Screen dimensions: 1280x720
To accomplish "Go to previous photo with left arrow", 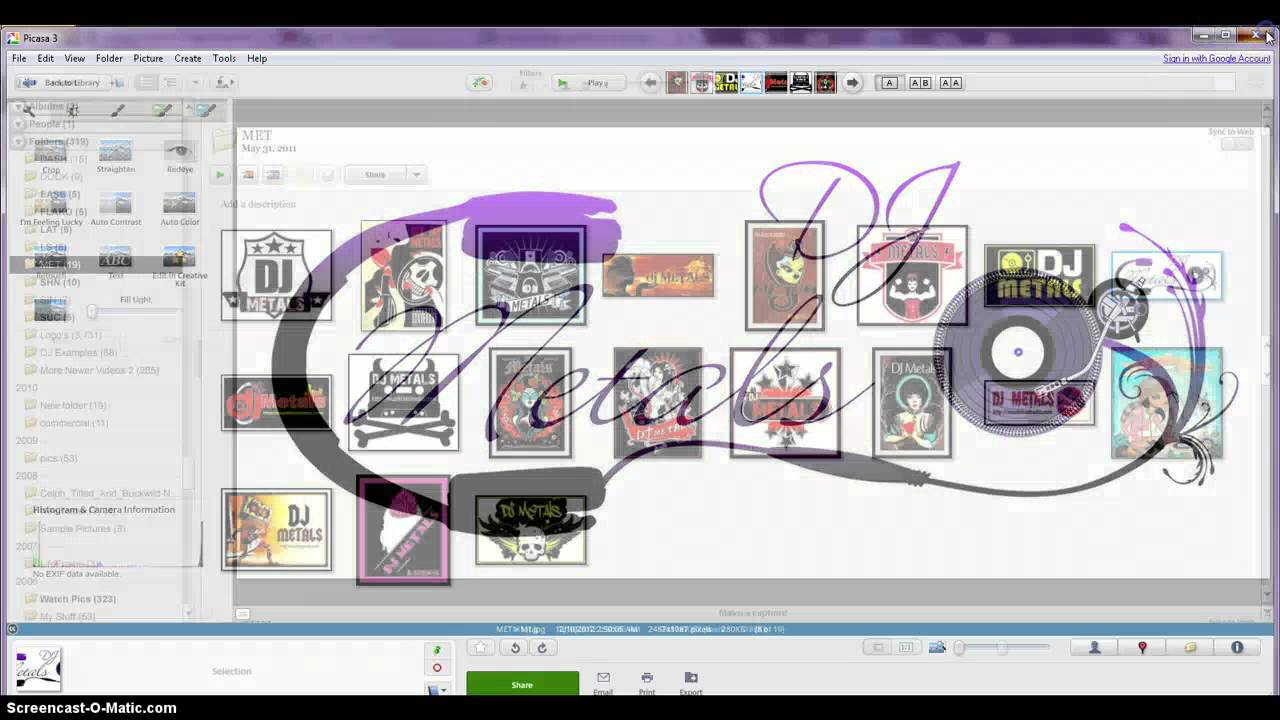I will 651,83.
